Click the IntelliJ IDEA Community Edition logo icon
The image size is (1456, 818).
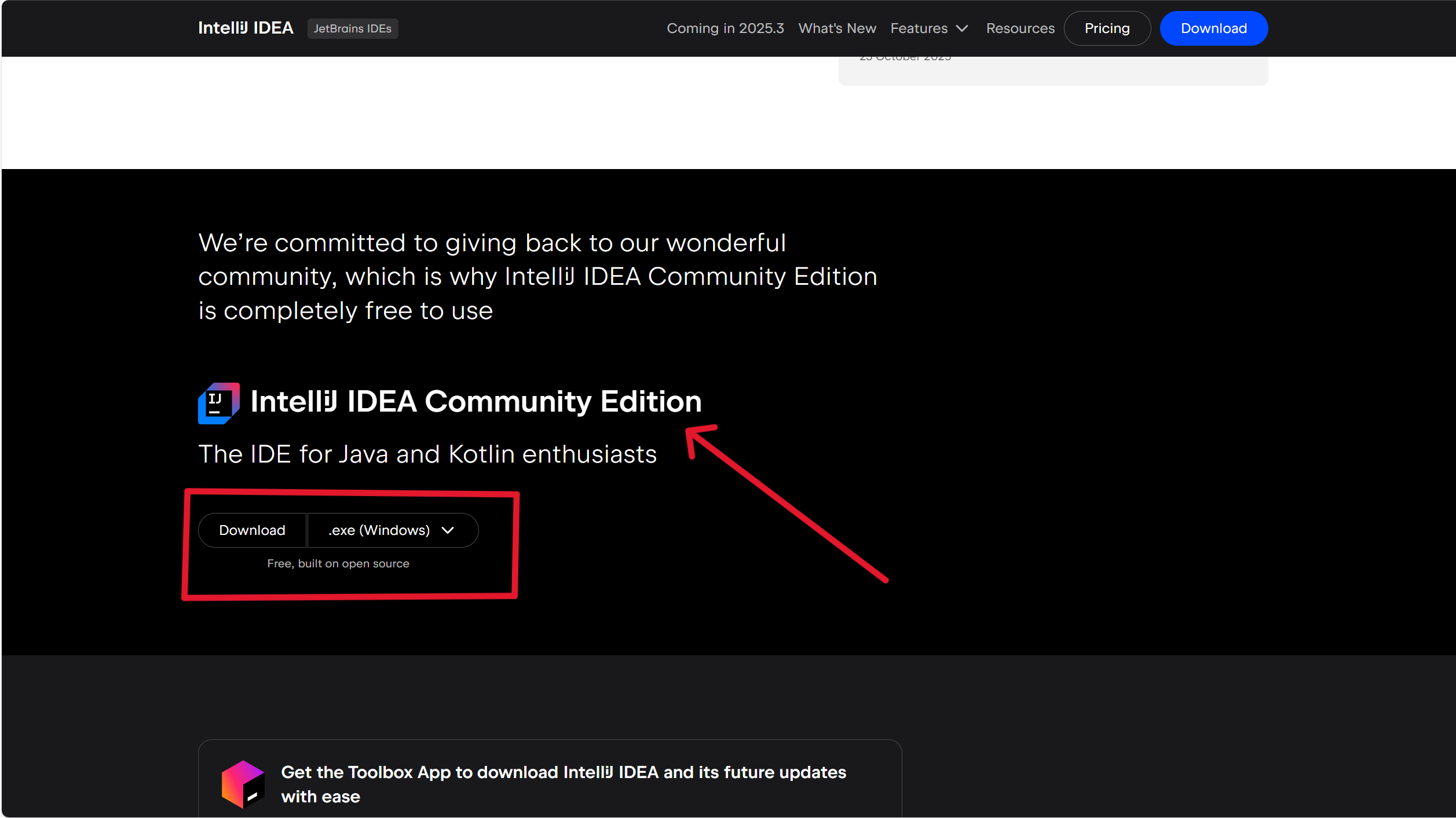tap(219, 403)
